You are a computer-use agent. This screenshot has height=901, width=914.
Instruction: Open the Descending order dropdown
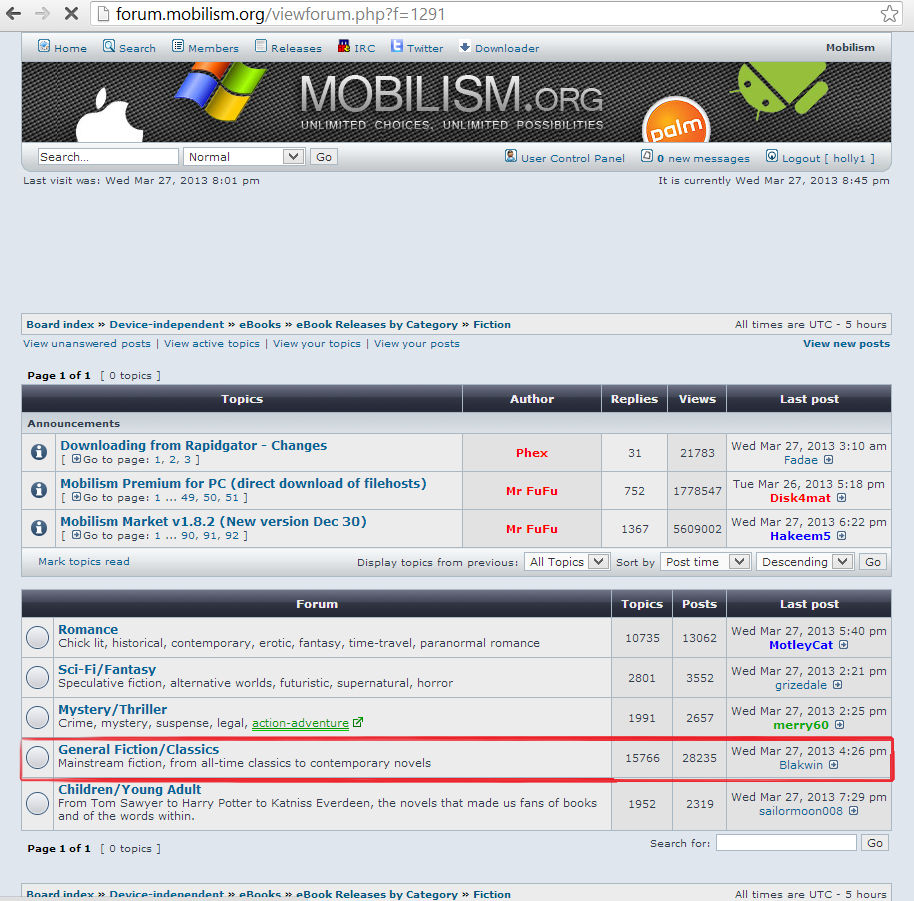[805, 562]
